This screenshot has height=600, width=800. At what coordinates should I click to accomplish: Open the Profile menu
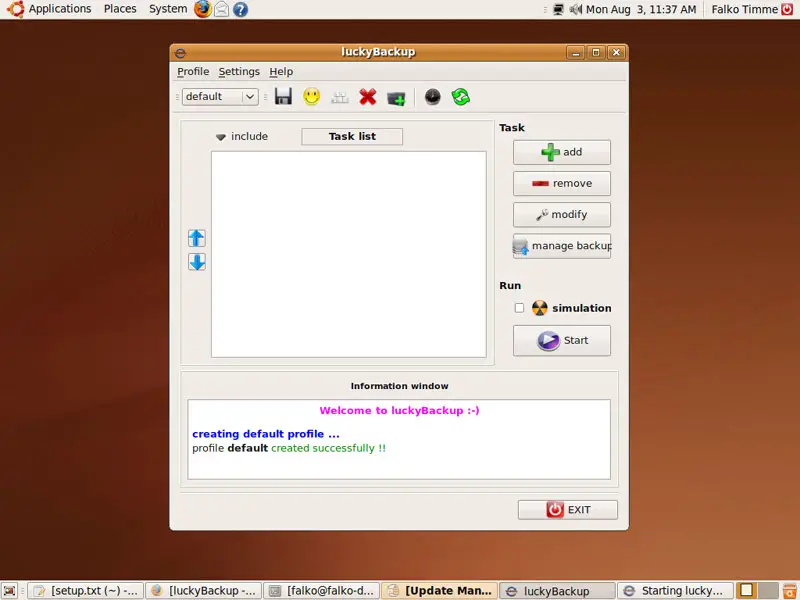click(x=193, y=71)
